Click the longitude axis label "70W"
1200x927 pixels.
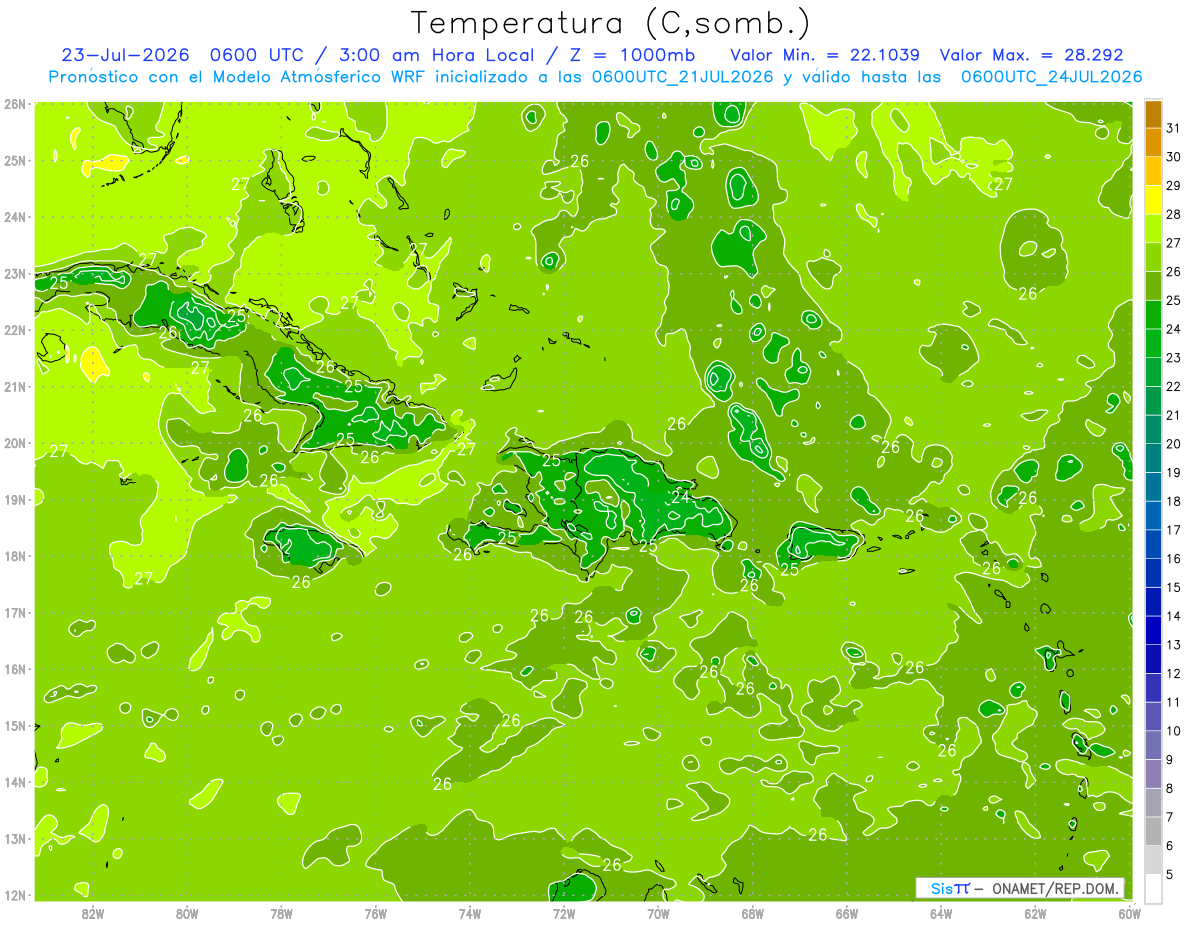tap(658, 912)
